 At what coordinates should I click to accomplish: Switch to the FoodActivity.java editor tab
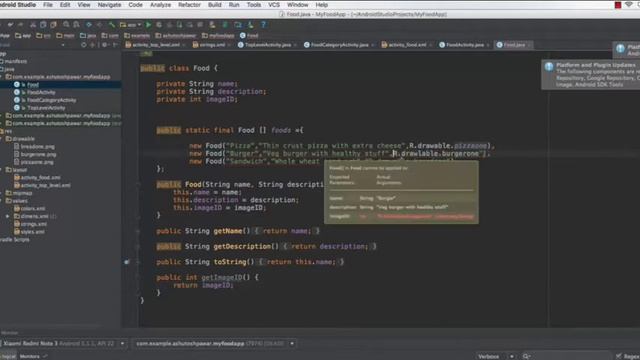click(x=464, y=45)
